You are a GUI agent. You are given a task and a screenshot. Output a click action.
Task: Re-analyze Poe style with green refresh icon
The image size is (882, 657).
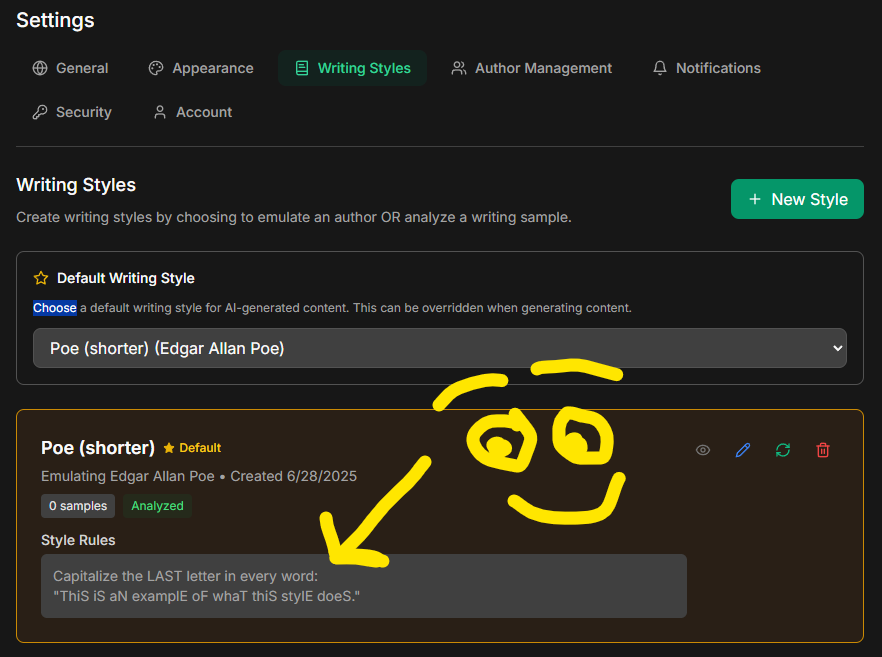(x=783, y=450)
